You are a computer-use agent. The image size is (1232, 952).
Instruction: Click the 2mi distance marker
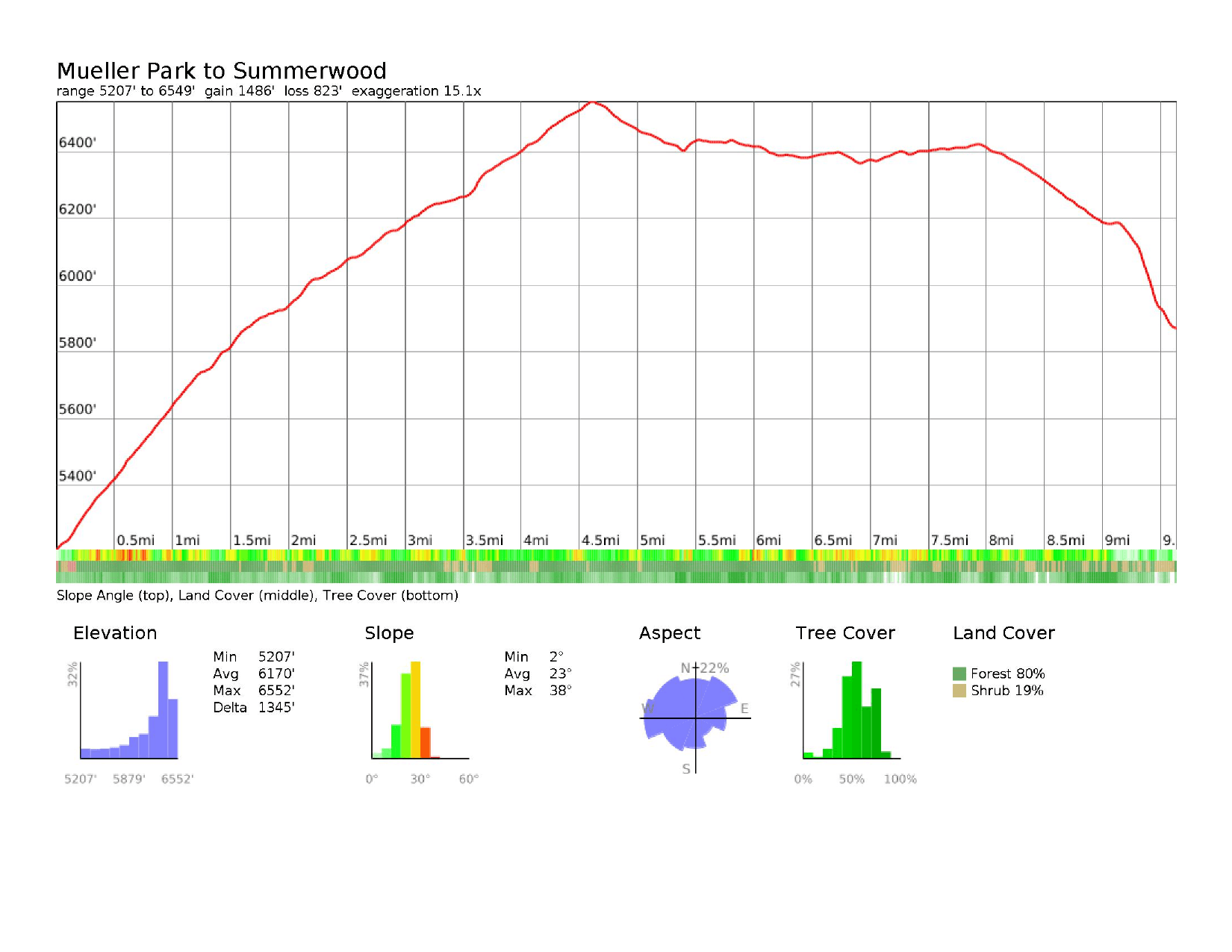click(x=303, y=540)
